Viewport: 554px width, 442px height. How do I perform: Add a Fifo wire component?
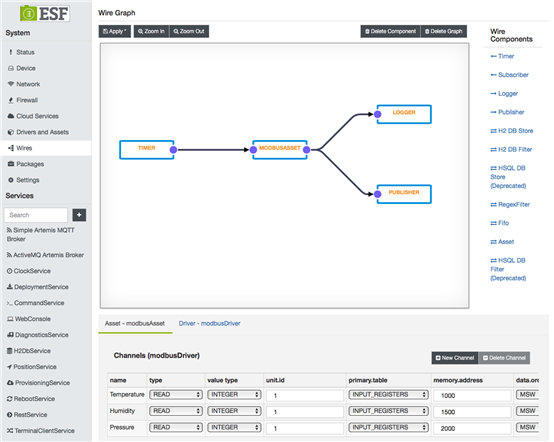(500, 223)
